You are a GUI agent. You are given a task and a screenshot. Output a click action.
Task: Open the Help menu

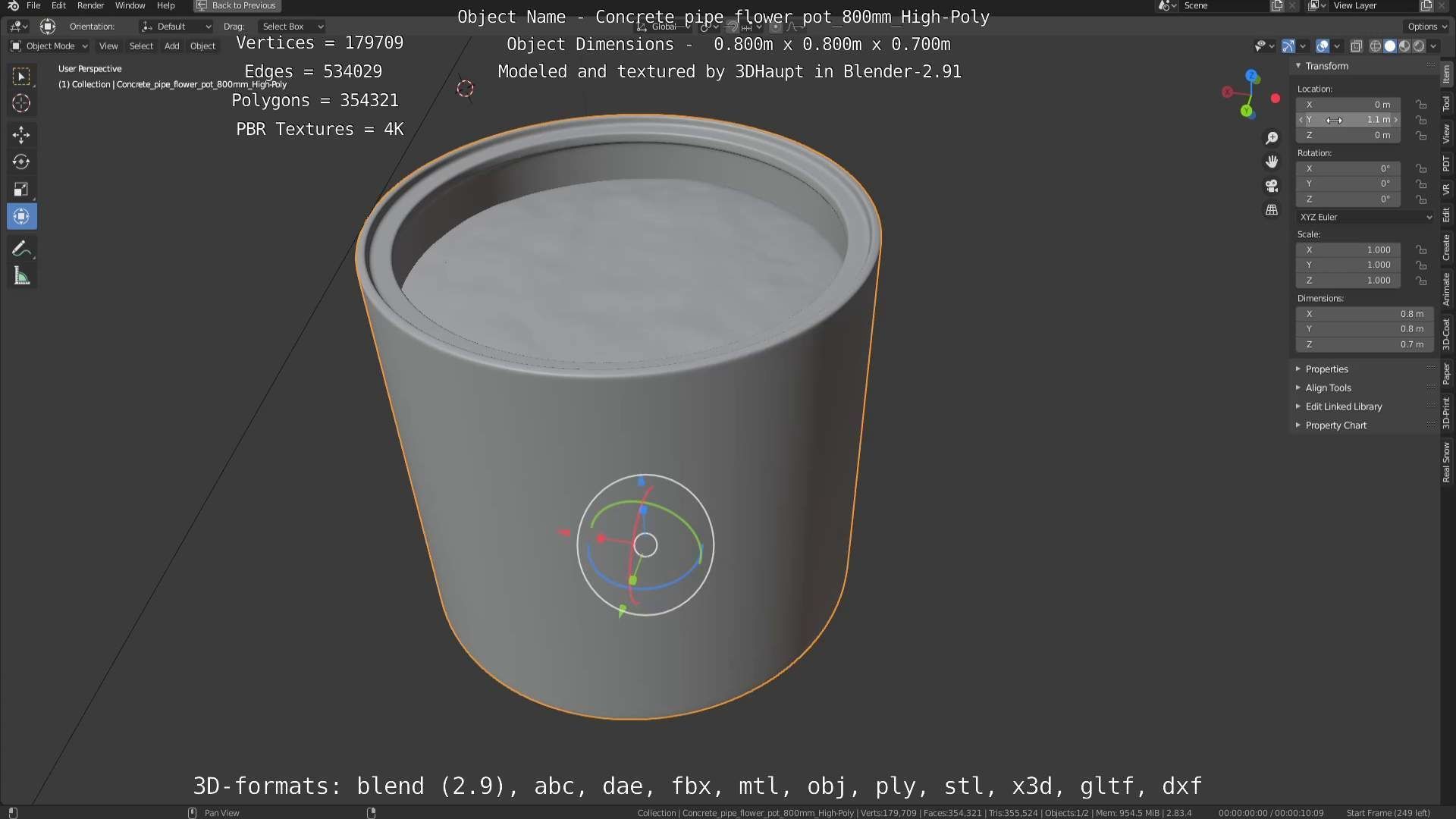pos(165,5)
